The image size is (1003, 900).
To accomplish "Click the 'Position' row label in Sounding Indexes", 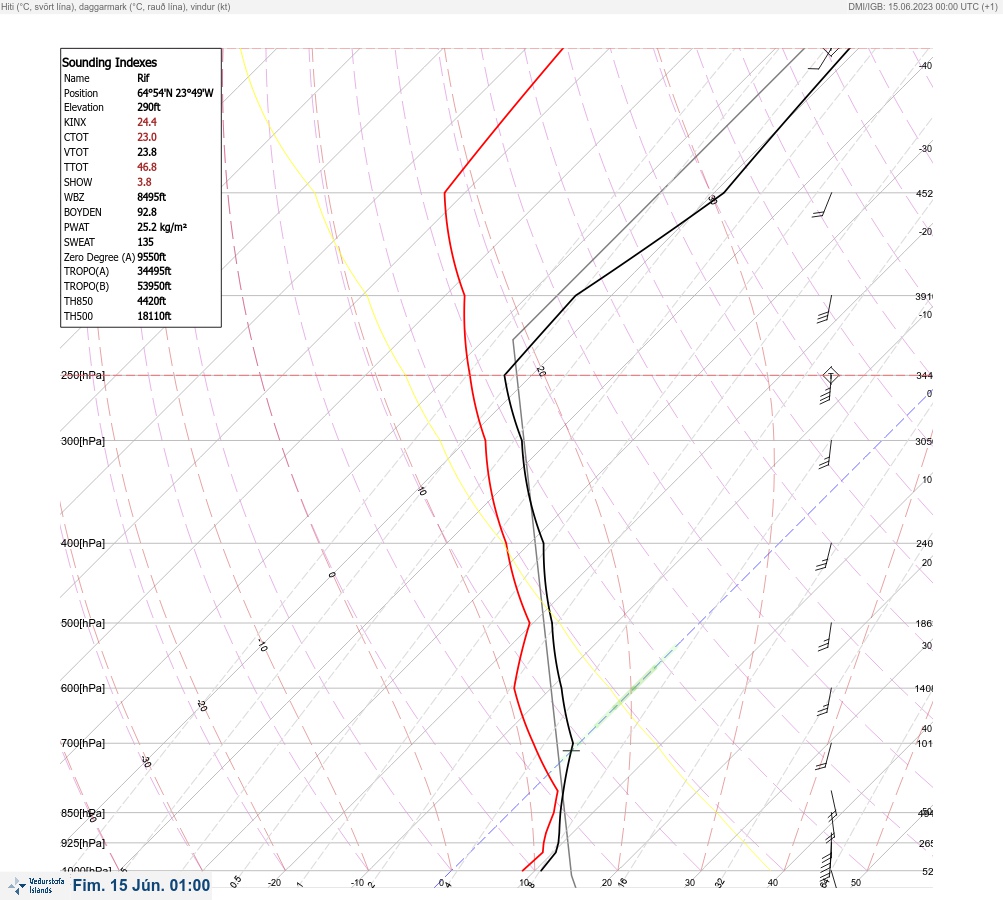I will (81, 93).
